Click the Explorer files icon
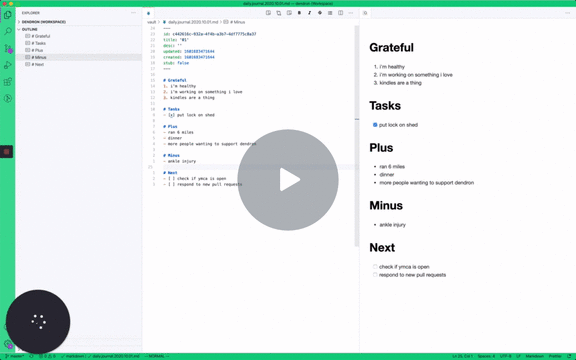This screenshot has height=360, width=576. pyautogui.click(x=8, y=15)
